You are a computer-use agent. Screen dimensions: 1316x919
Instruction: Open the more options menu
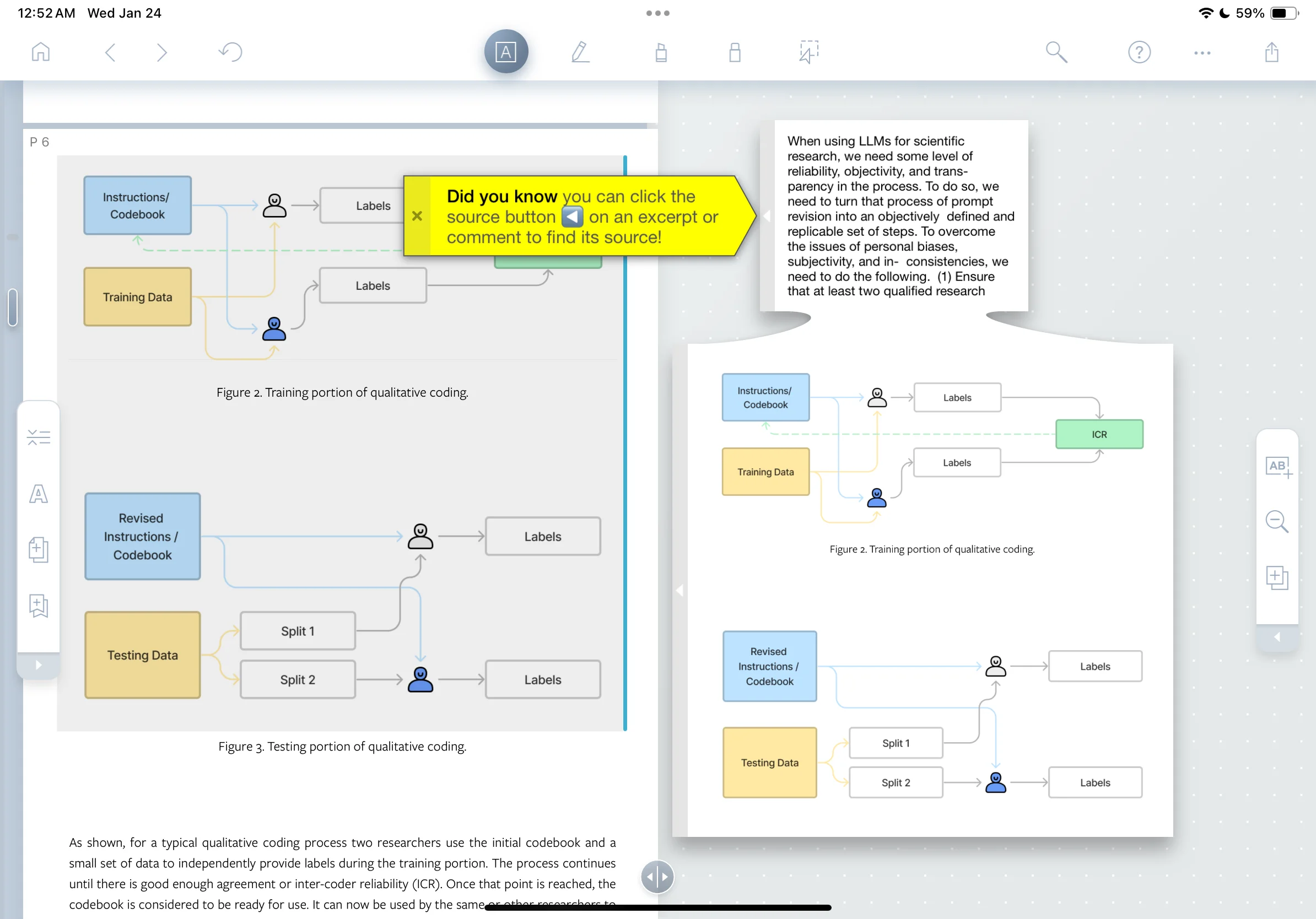(x=1202, y=52)
